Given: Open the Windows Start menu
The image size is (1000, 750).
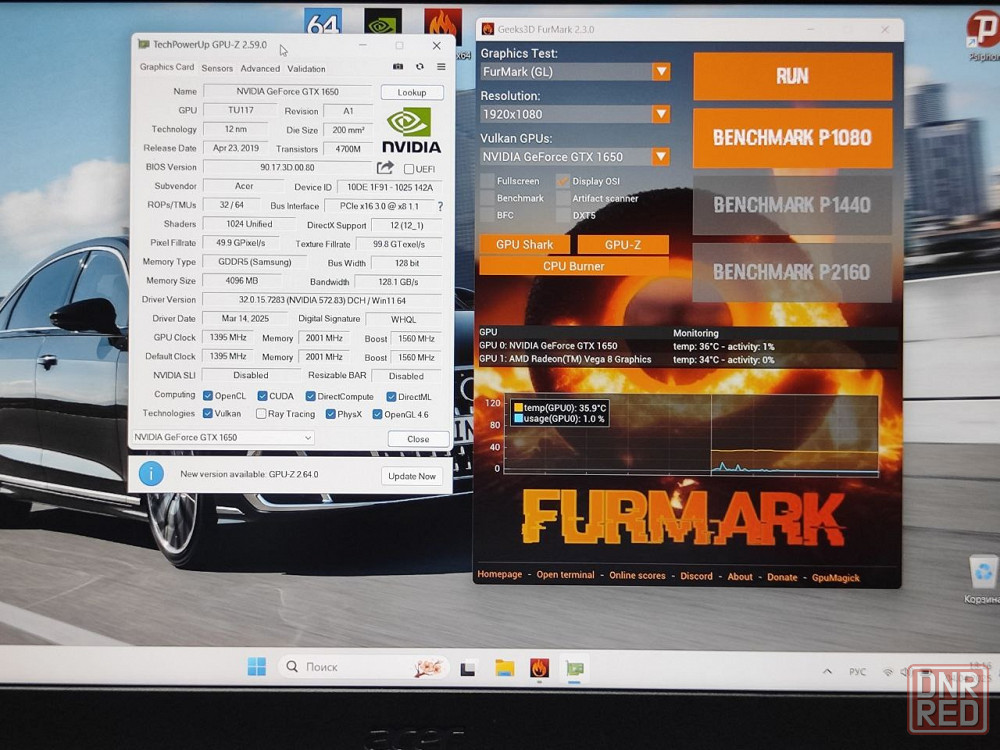Looking at the screenshot, I should [x=257, y=667].
